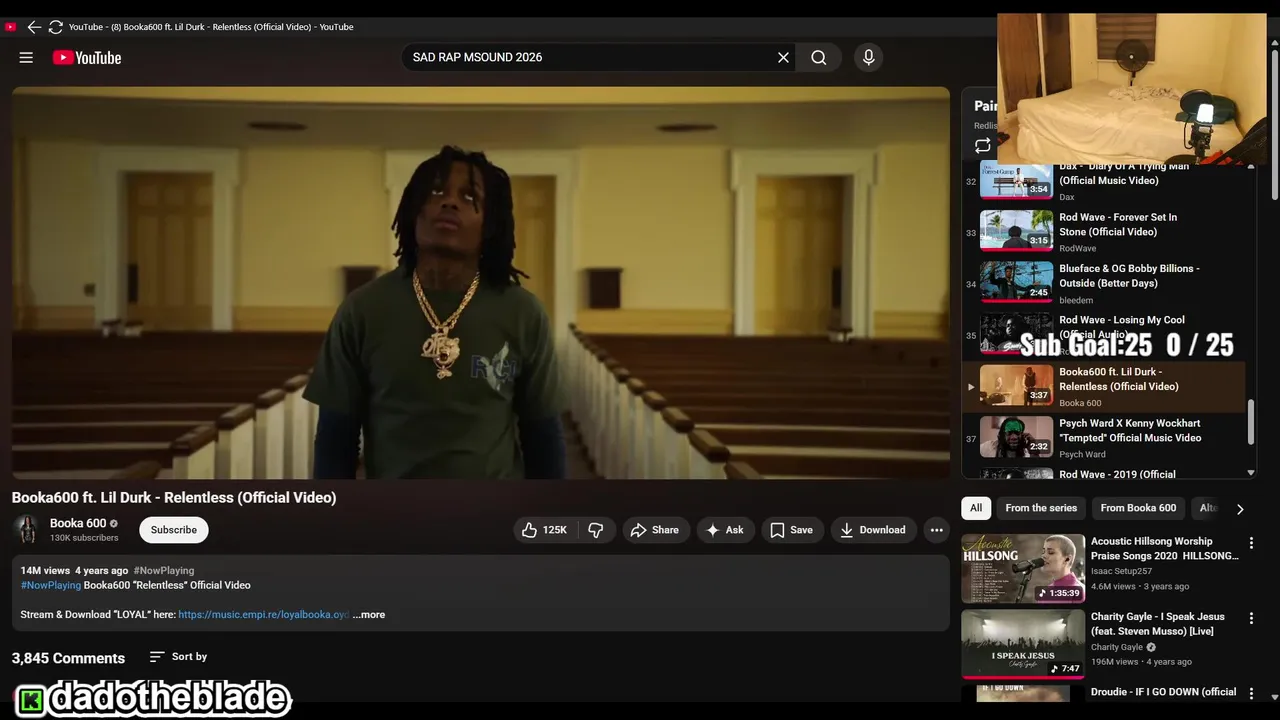Image resolution: width=1280 pixels, height=720 pixels.
Task: Open the LOYAL stream download link
Action: (x=263, y=615)
